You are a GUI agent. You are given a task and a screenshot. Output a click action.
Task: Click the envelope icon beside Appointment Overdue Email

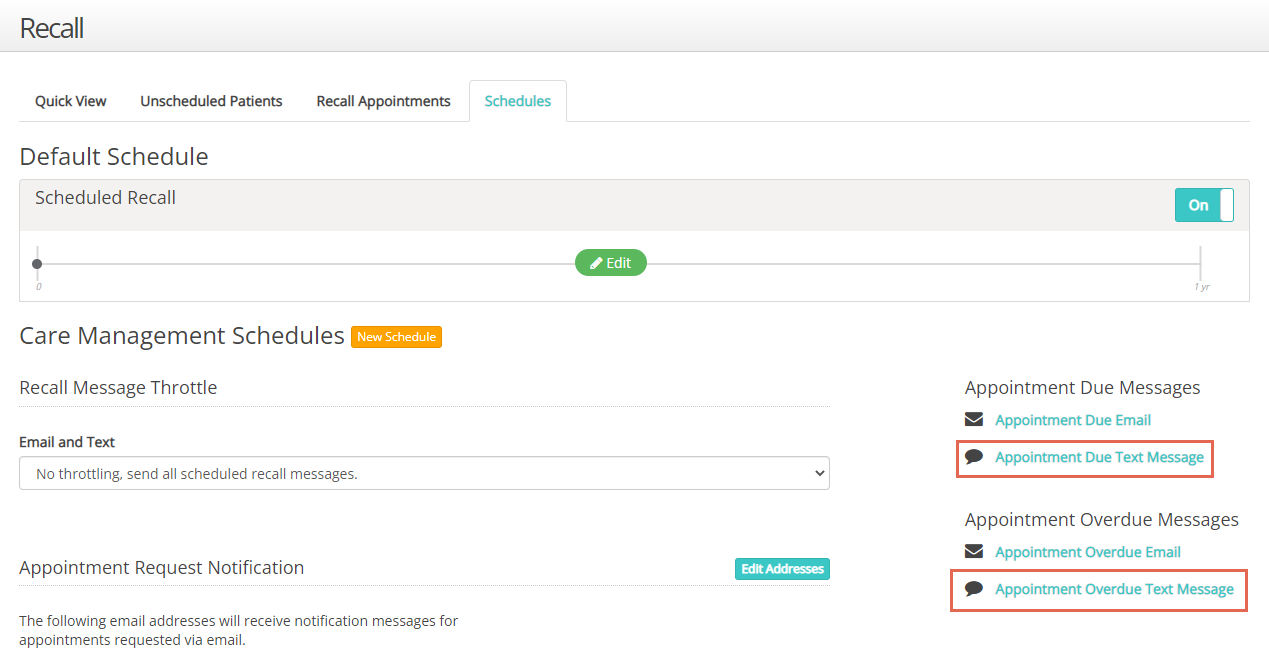(974, 552)
